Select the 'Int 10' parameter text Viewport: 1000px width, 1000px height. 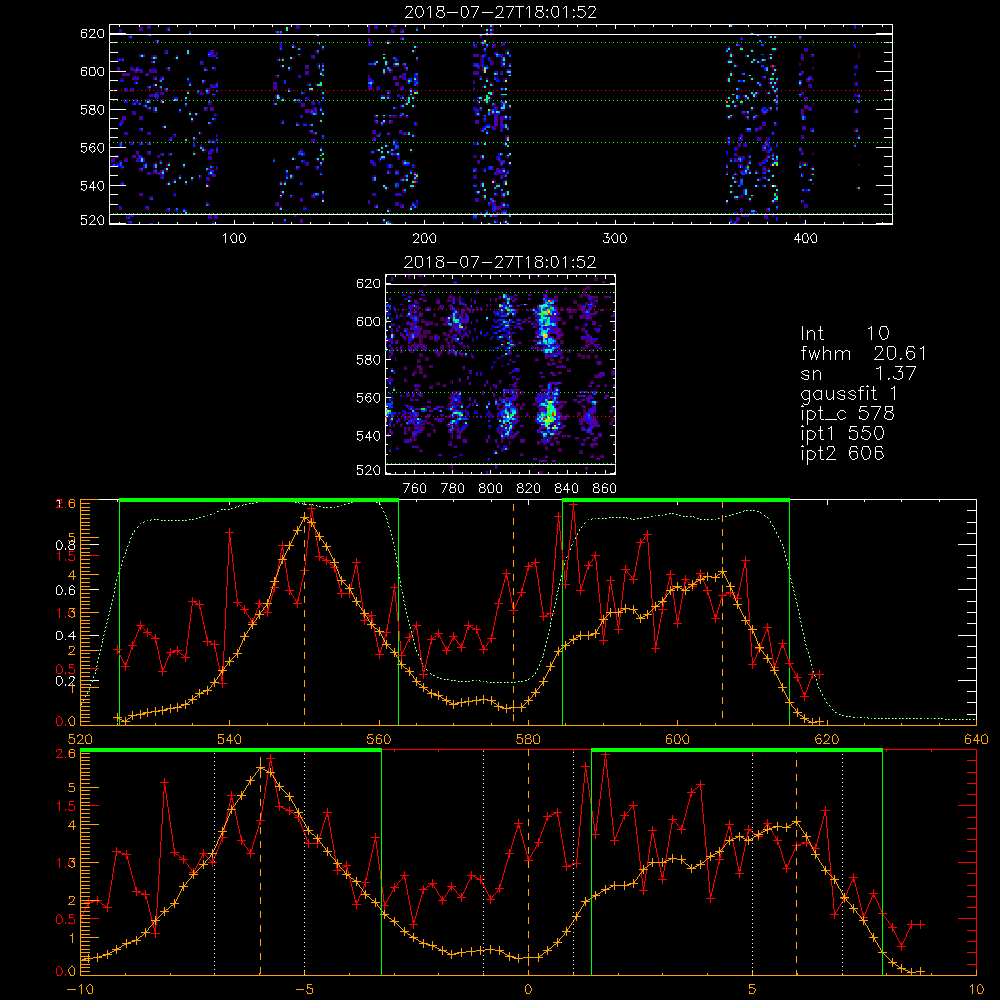pyautogui.click(x=844, y=333)
